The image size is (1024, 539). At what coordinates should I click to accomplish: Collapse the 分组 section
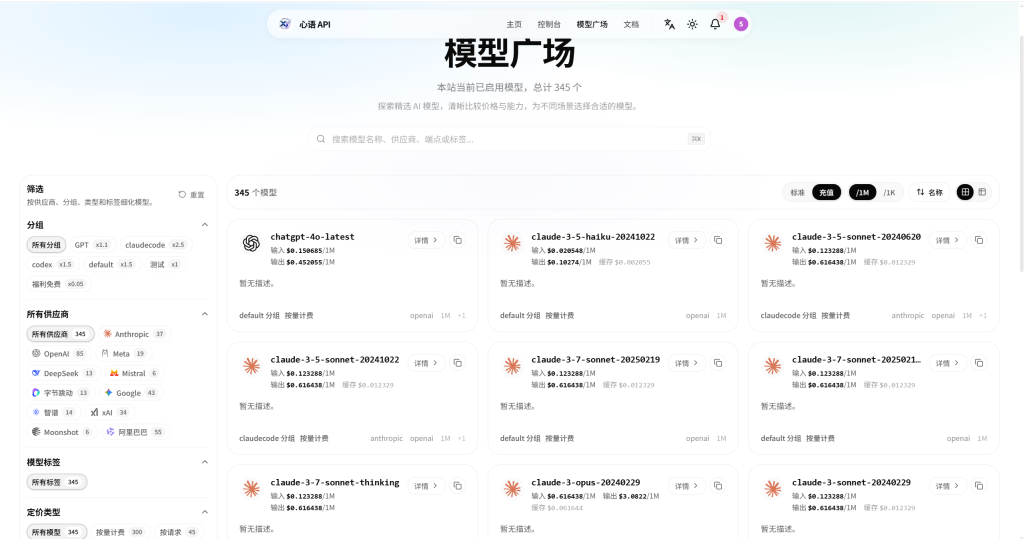click(x=204, y=225)
